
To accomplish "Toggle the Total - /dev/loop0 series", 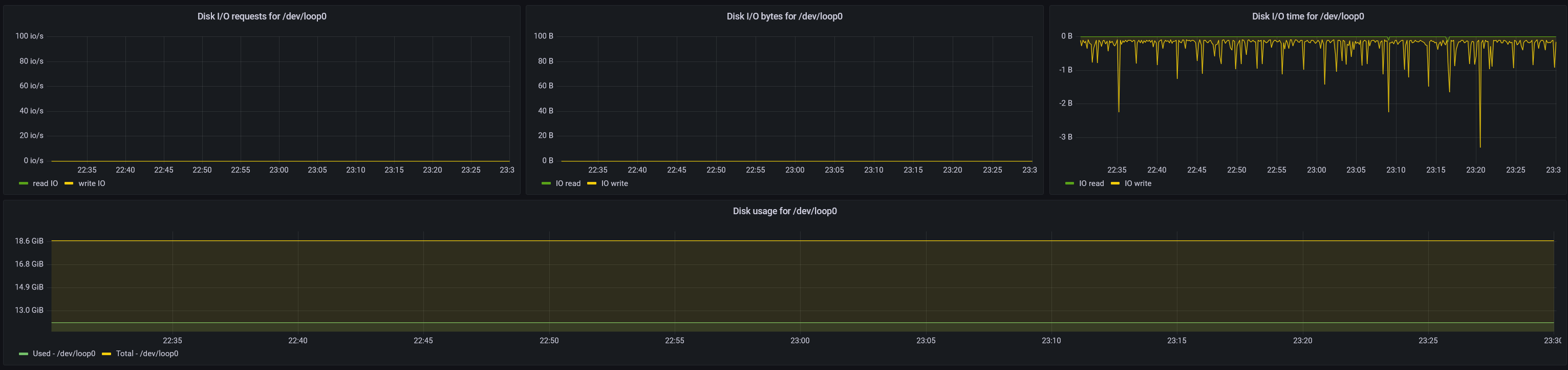I will (147, 354).
